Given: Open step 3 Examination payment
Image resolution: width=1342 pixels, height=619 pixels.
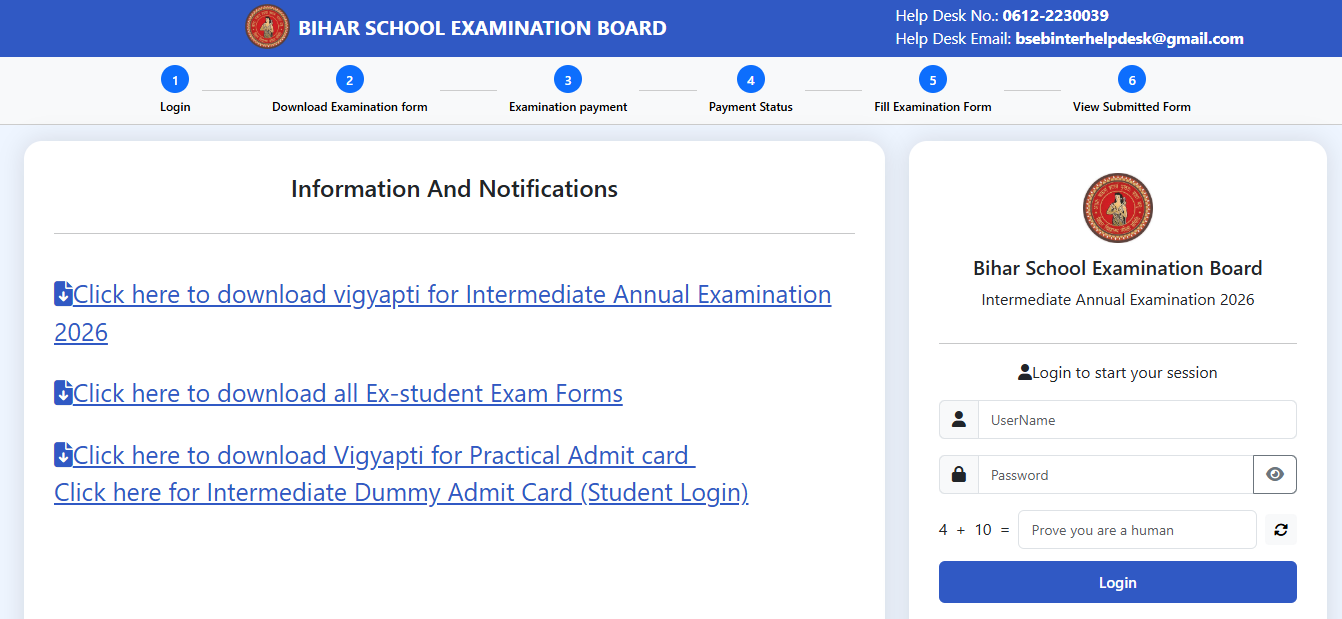Looking at the screenshot, I should pos(567,79).
